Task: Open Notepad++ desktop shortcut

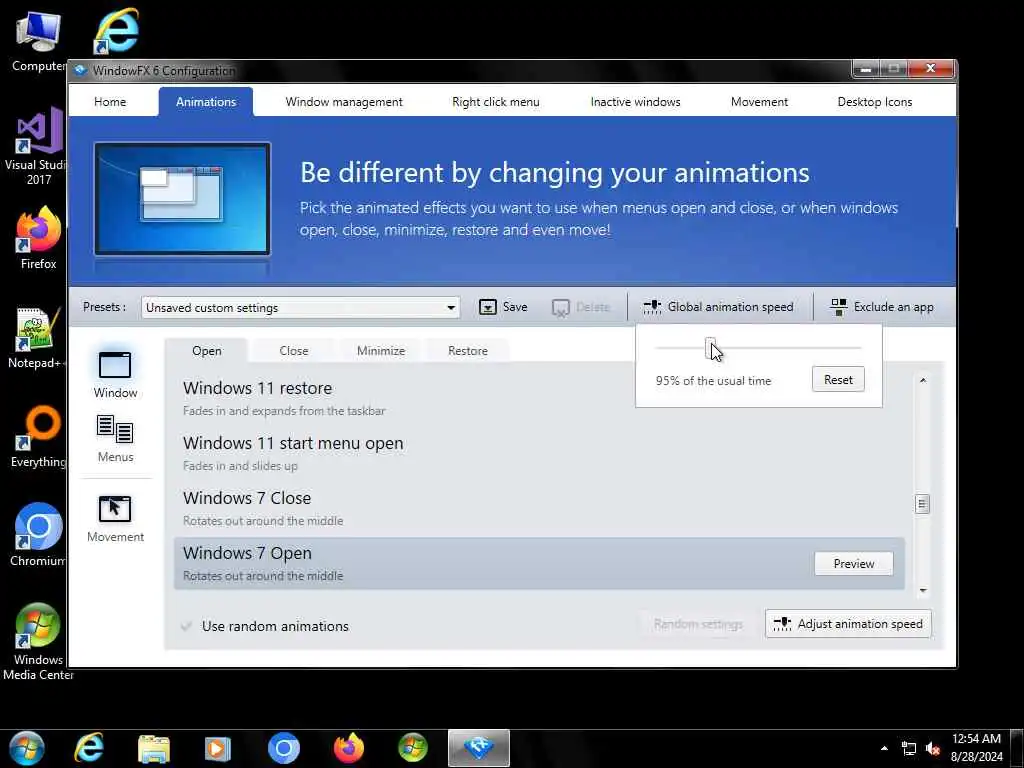Action: click(x=37, y=338)
